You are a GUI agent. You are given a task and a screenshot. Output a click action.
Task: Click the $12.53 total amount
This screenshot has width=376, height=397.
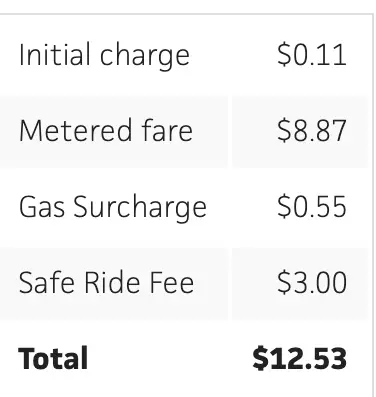point(300,359)
